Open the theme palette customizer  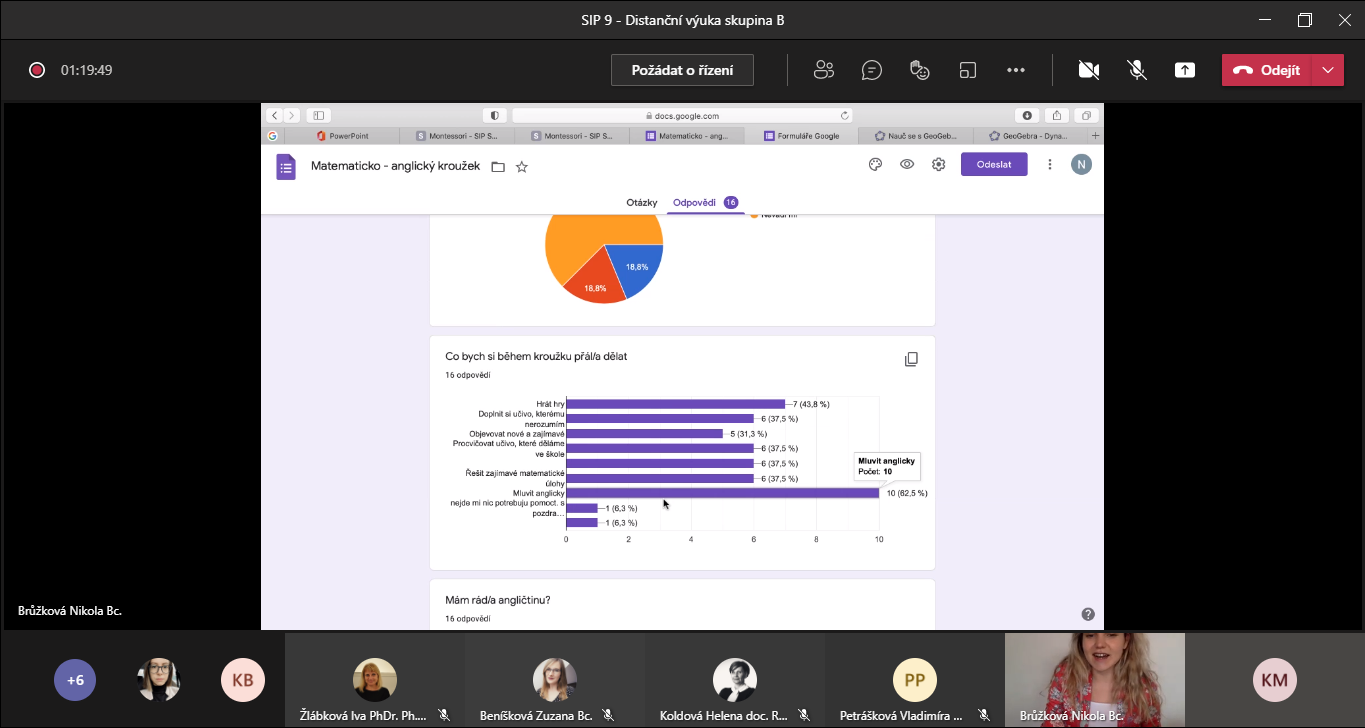pos(875,164)
